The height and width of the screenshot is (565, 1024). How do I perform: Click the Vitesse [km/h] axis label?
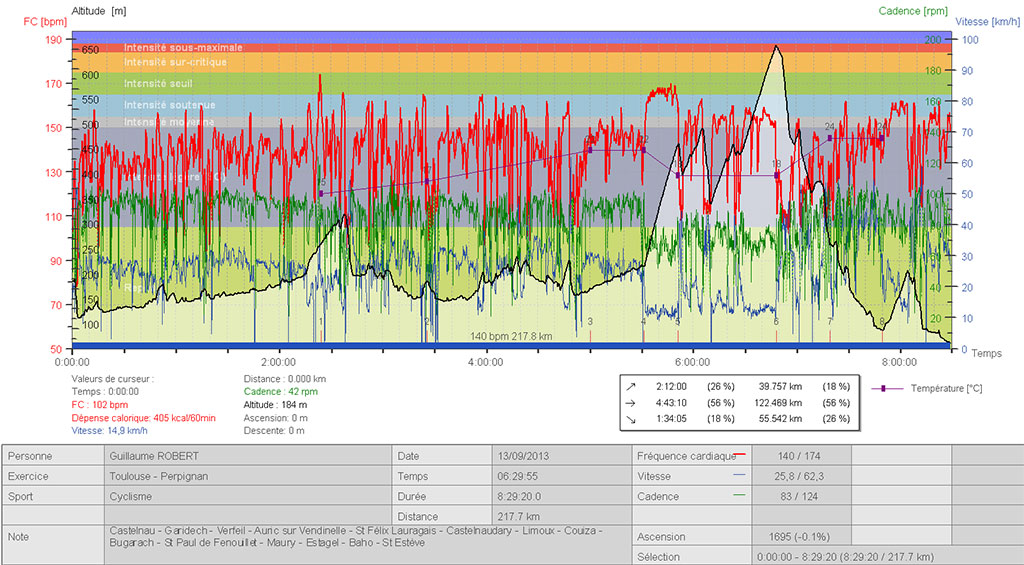988,21
